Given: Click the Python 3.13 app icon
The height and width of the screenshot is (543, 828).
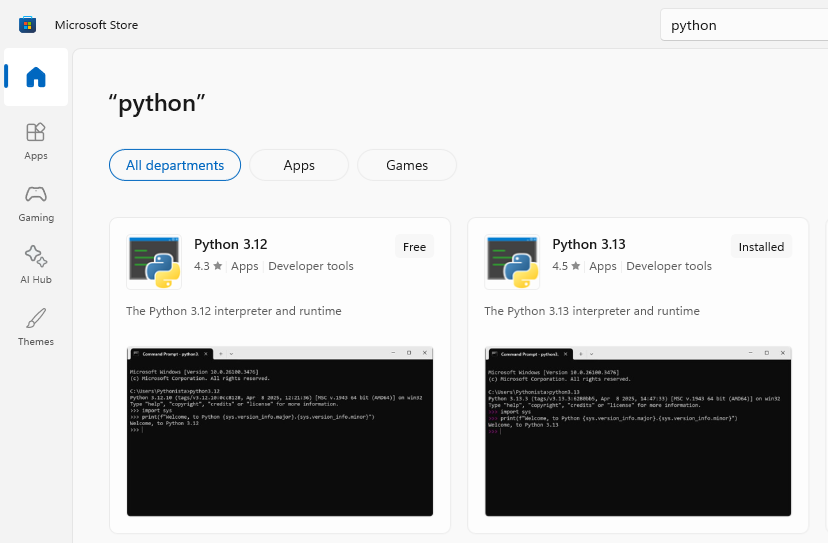Looking at the screenshot, I should coord(512,262).
